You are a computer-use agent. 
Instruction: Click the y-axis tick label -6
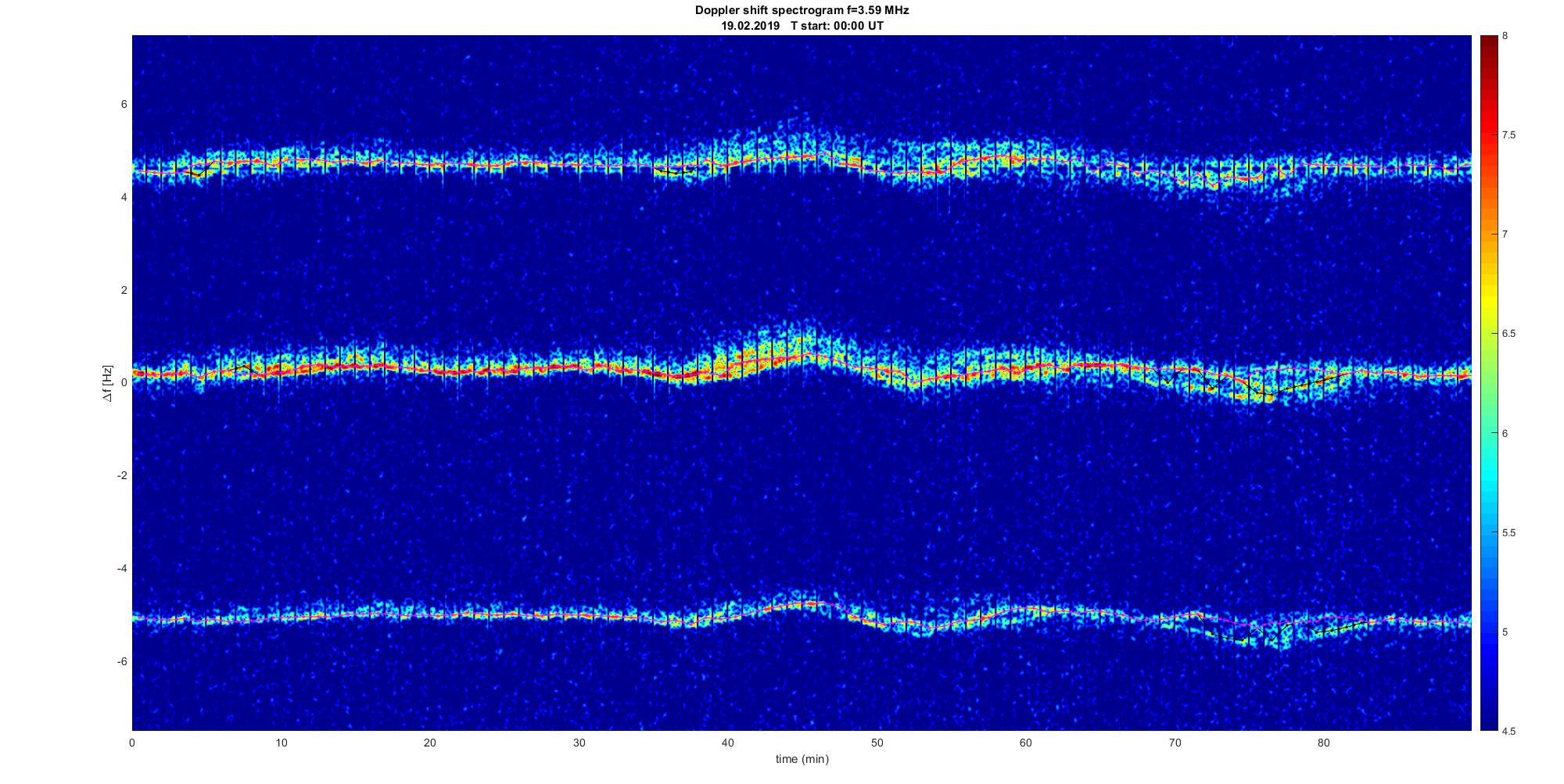[123, 661]
